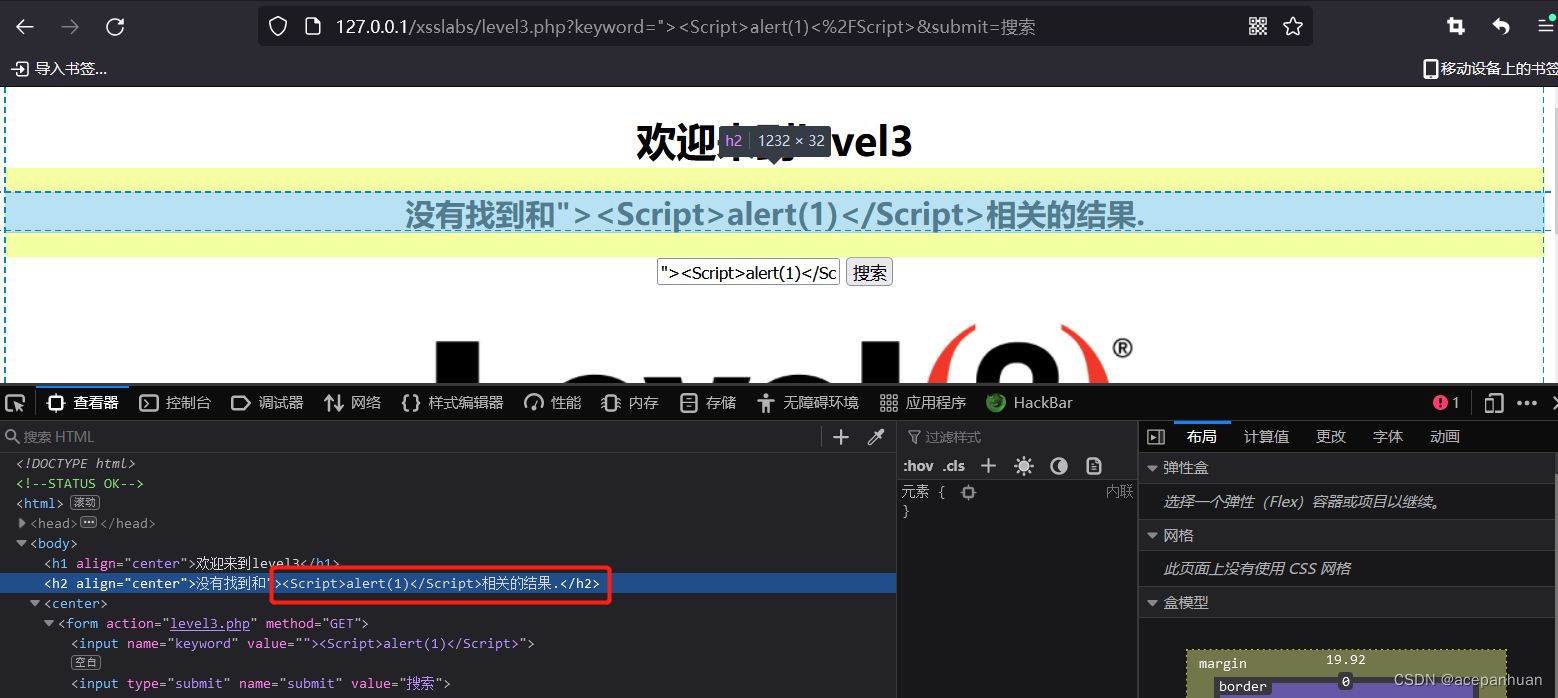The image size is (1558, 698).
Task: Open the Firefox hamburger menu
Action: click(x=1546, y=27)
